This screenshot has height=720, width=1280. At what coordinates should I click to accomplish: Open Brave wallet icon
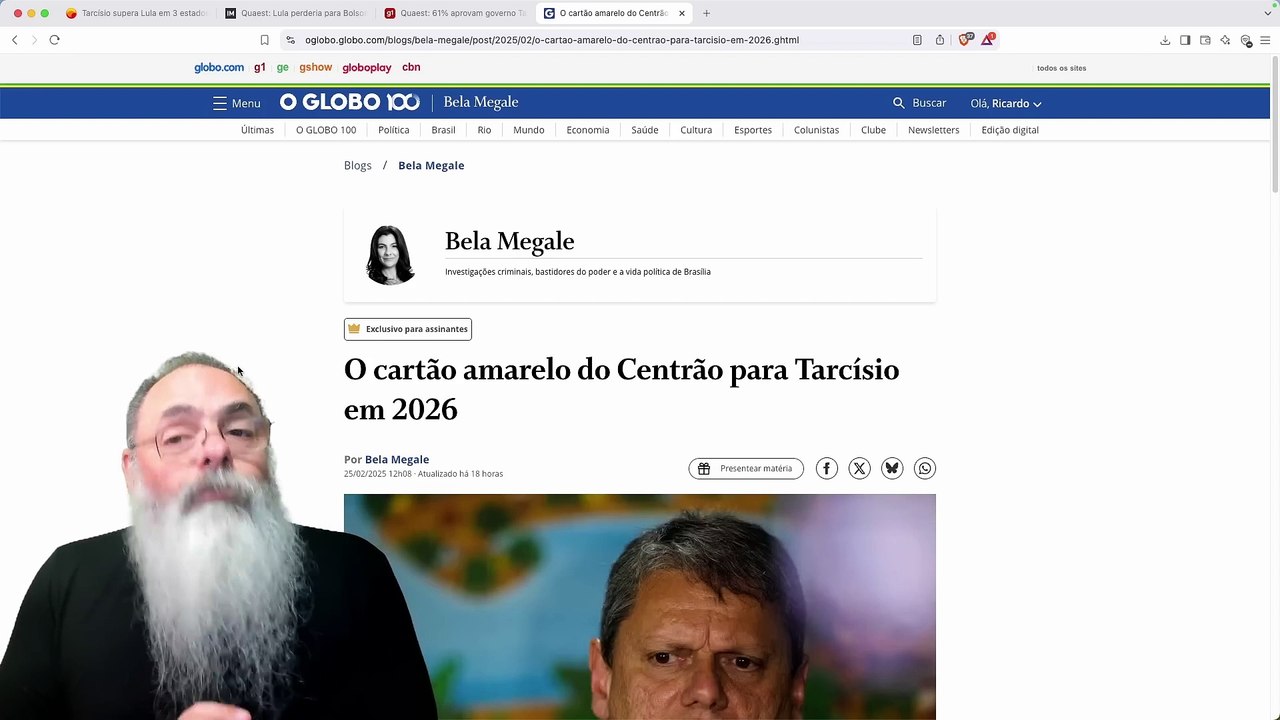tap(1205, 40)
